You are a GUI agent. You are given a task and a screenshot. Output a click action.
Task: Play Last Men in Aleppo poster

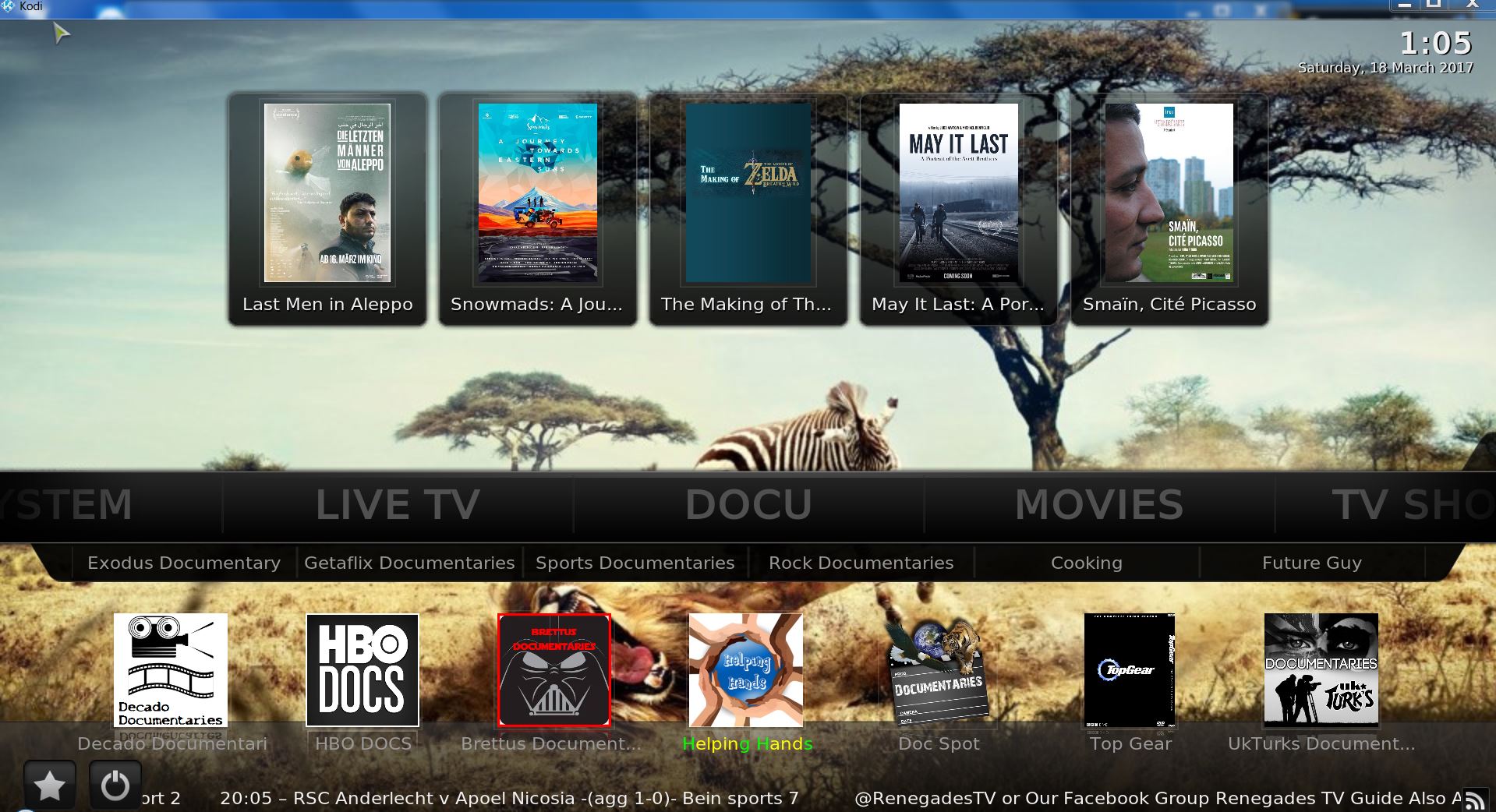(327, 193)
